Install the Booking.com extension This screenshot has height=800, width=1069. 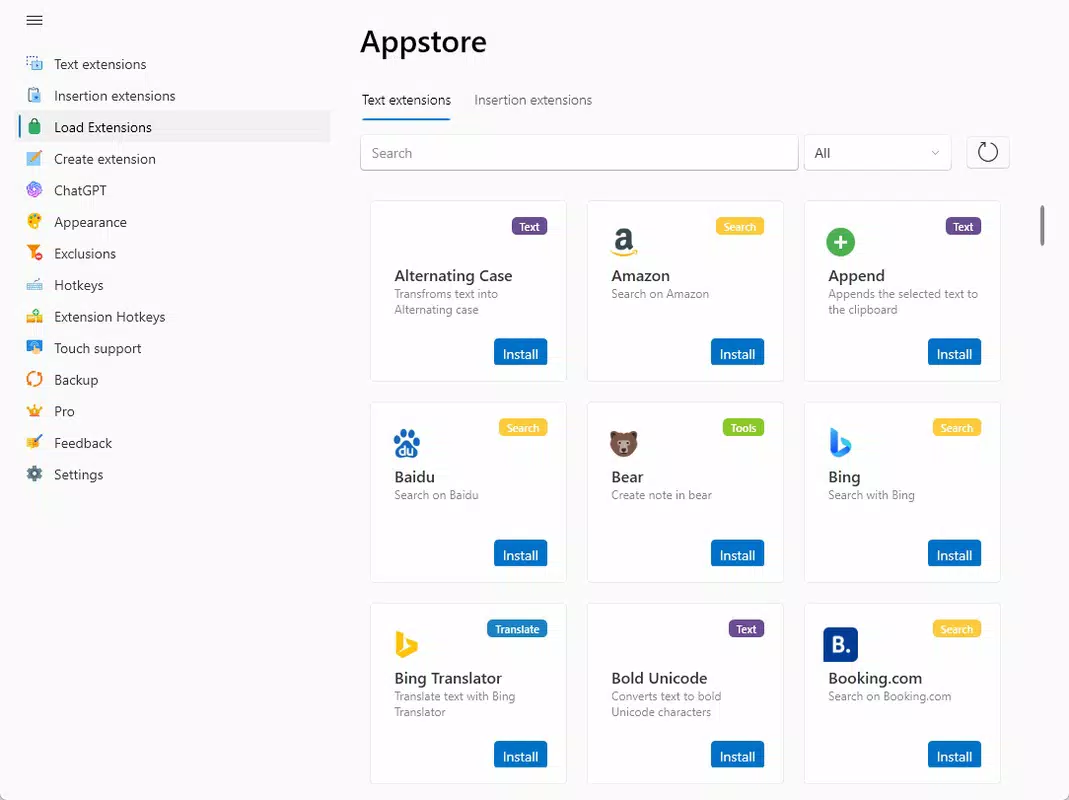(x=954, y=754)
